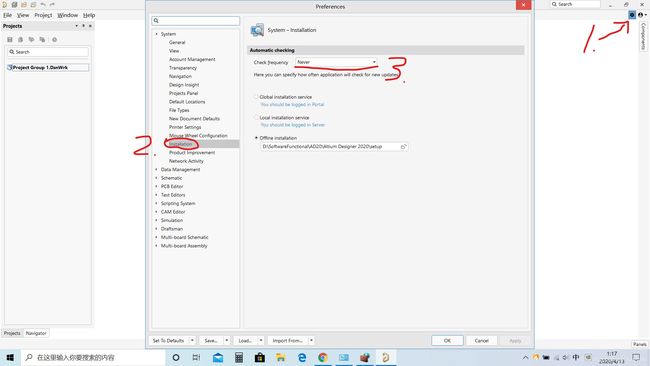The image size is (650, 366).
Task: Click the Projects panel Search field
Action: click(x=48, y=52)
